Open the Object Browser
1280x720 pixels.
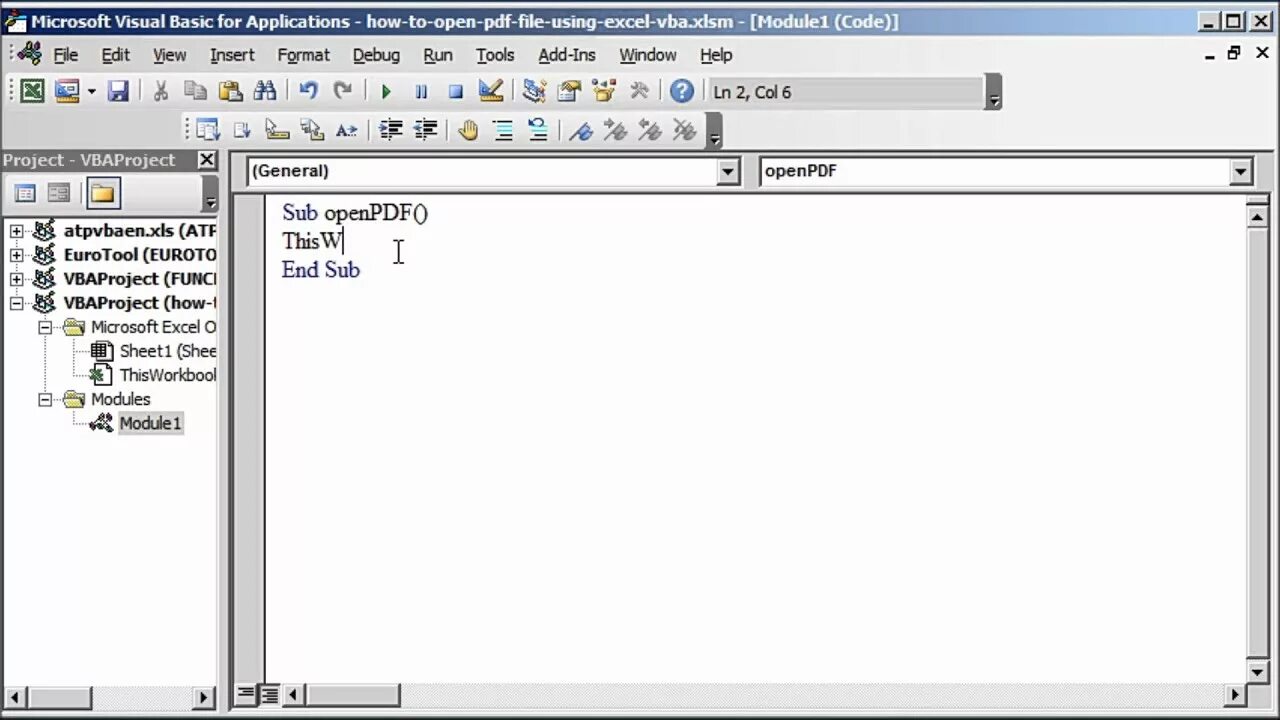pyautogui.click(x=603, y=91)
